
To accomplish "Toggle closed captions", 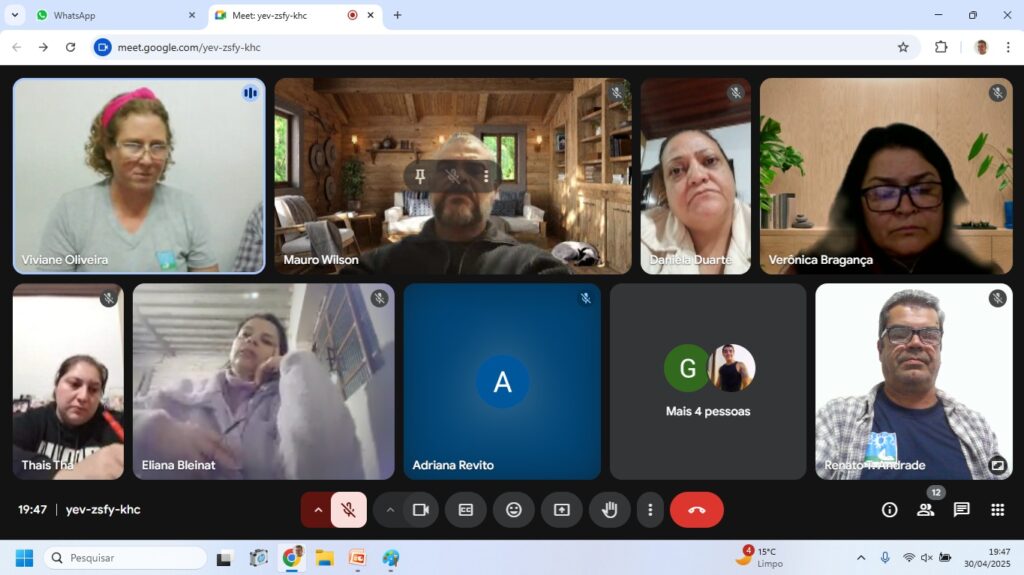I will coord(465,510).
